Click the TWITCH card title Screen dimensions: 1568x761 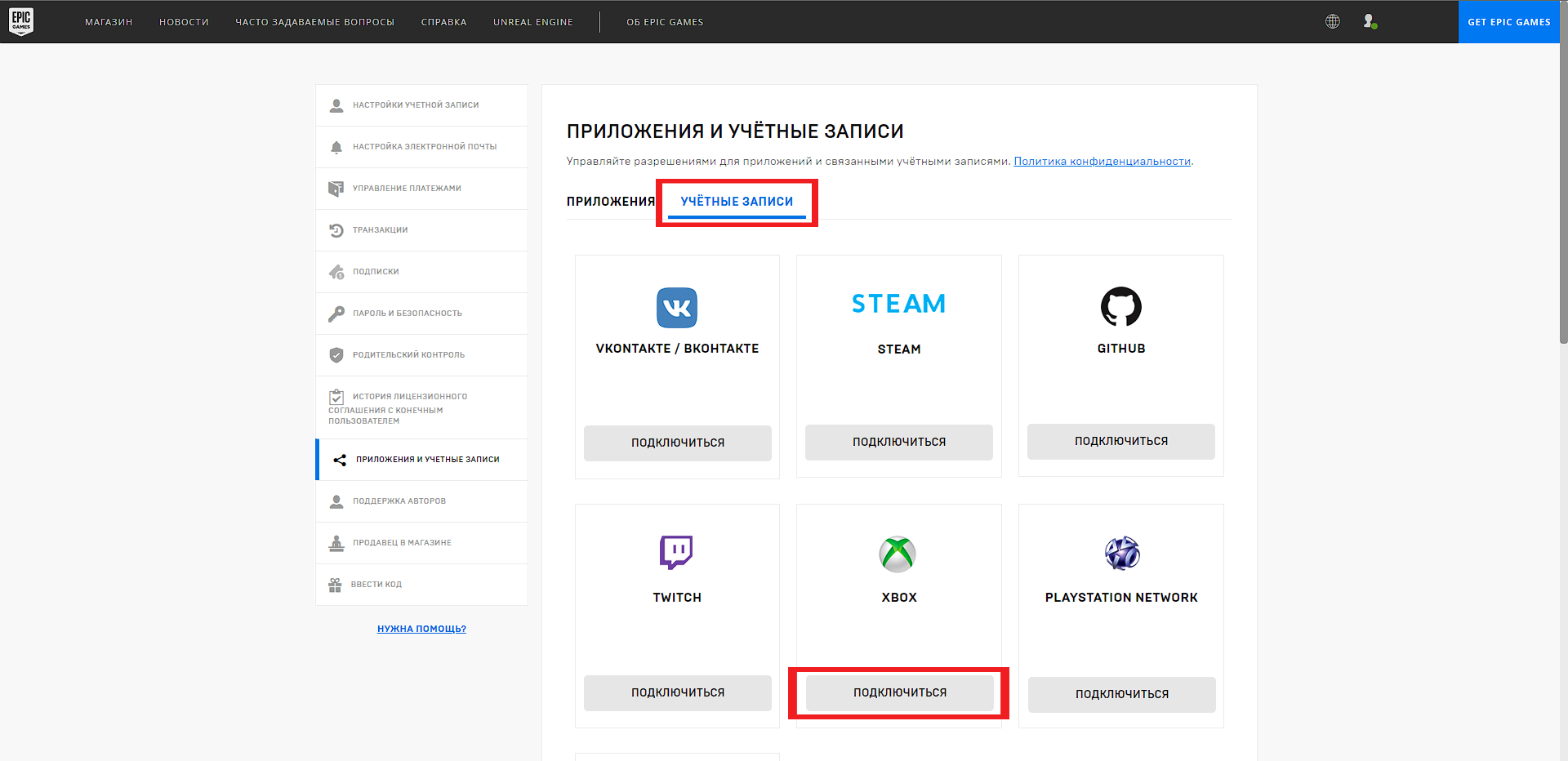677,598
